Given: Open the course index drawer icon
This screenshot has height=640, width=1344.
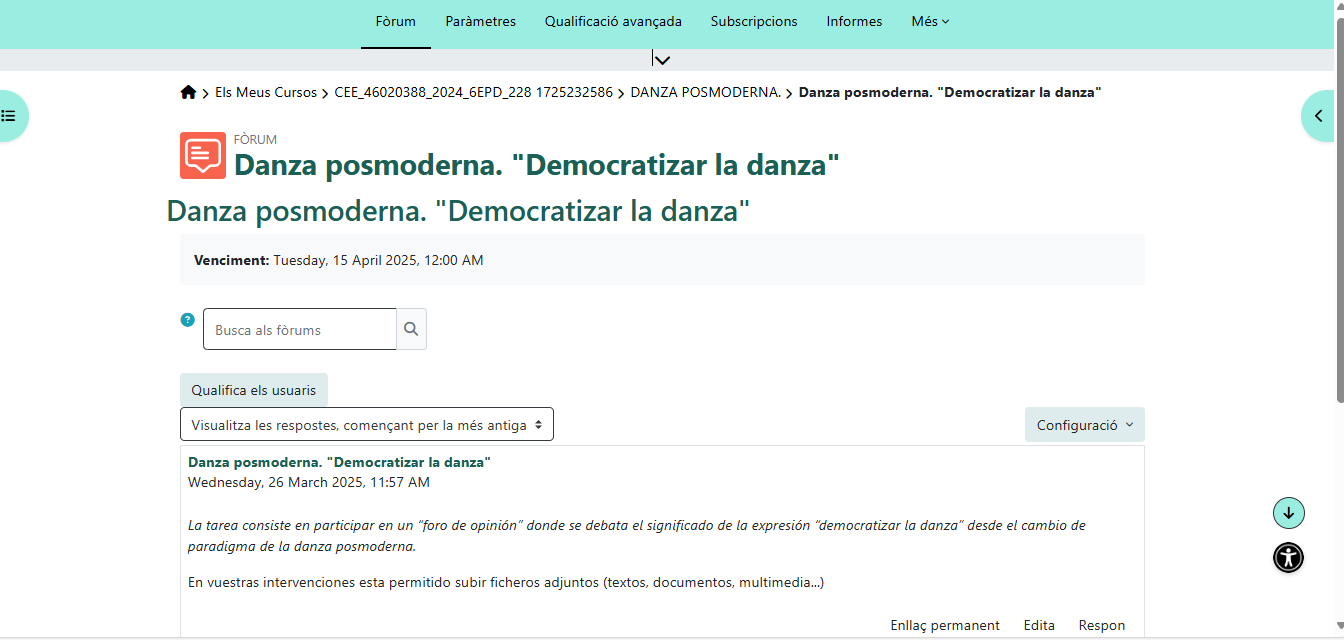Looking at the screenshot, I should click(x=9, y=116).
